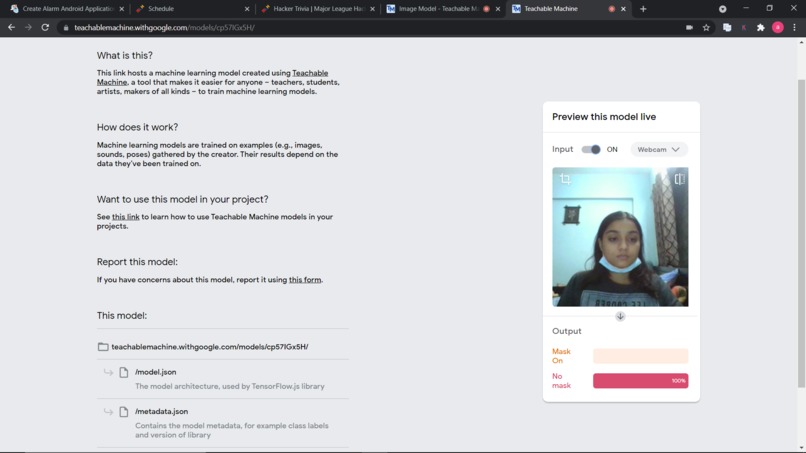The height and width of the screenshot is (453, 806).
Task: Close the active Teachable Machine tab
Action: [x=623, y=9]
